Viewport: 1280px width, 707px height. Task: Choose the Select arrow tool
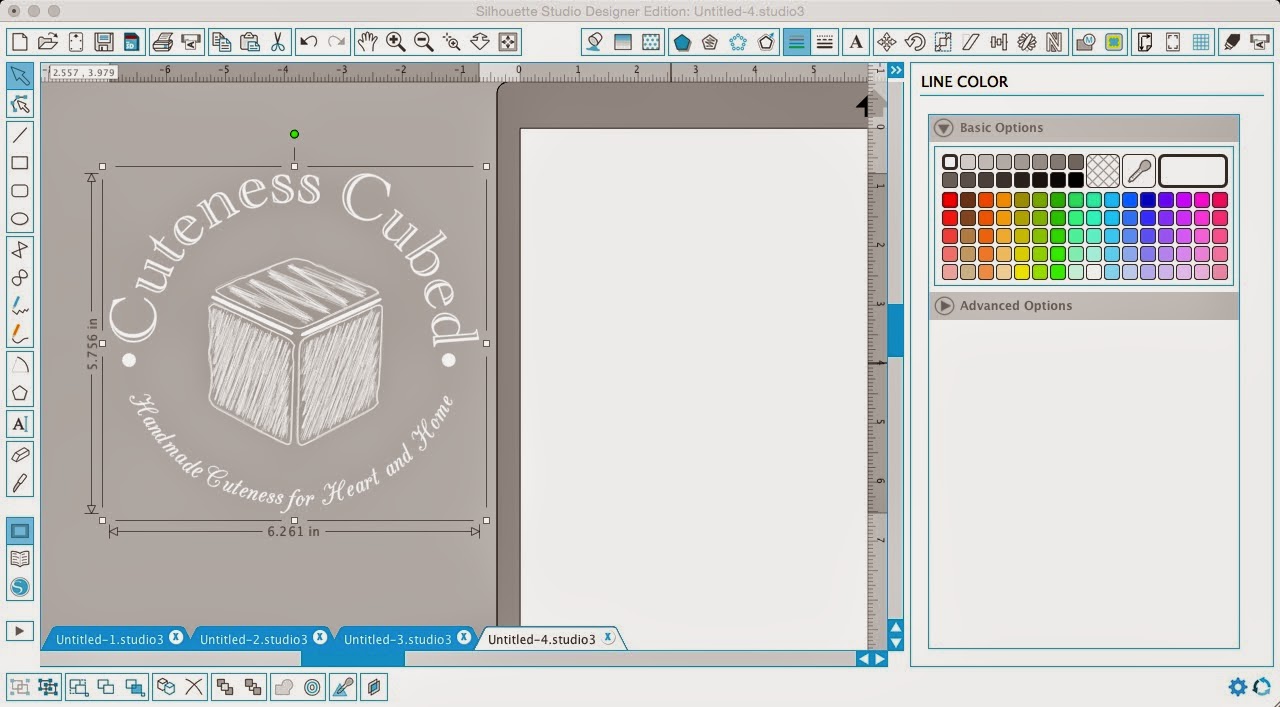click(20, 76)
